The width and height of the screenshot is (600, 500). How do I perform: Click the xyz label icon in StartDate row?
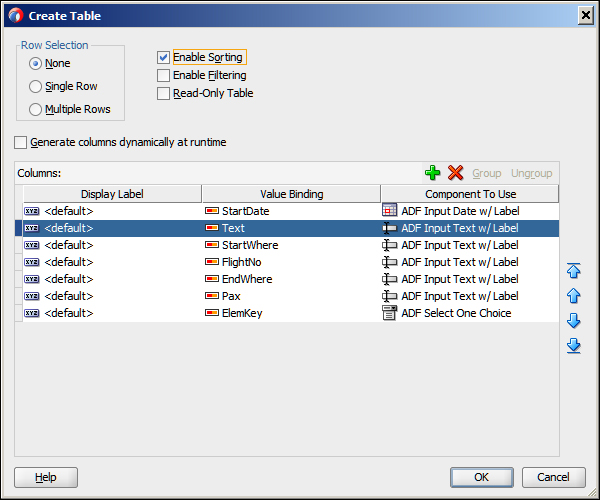[32, 211]
